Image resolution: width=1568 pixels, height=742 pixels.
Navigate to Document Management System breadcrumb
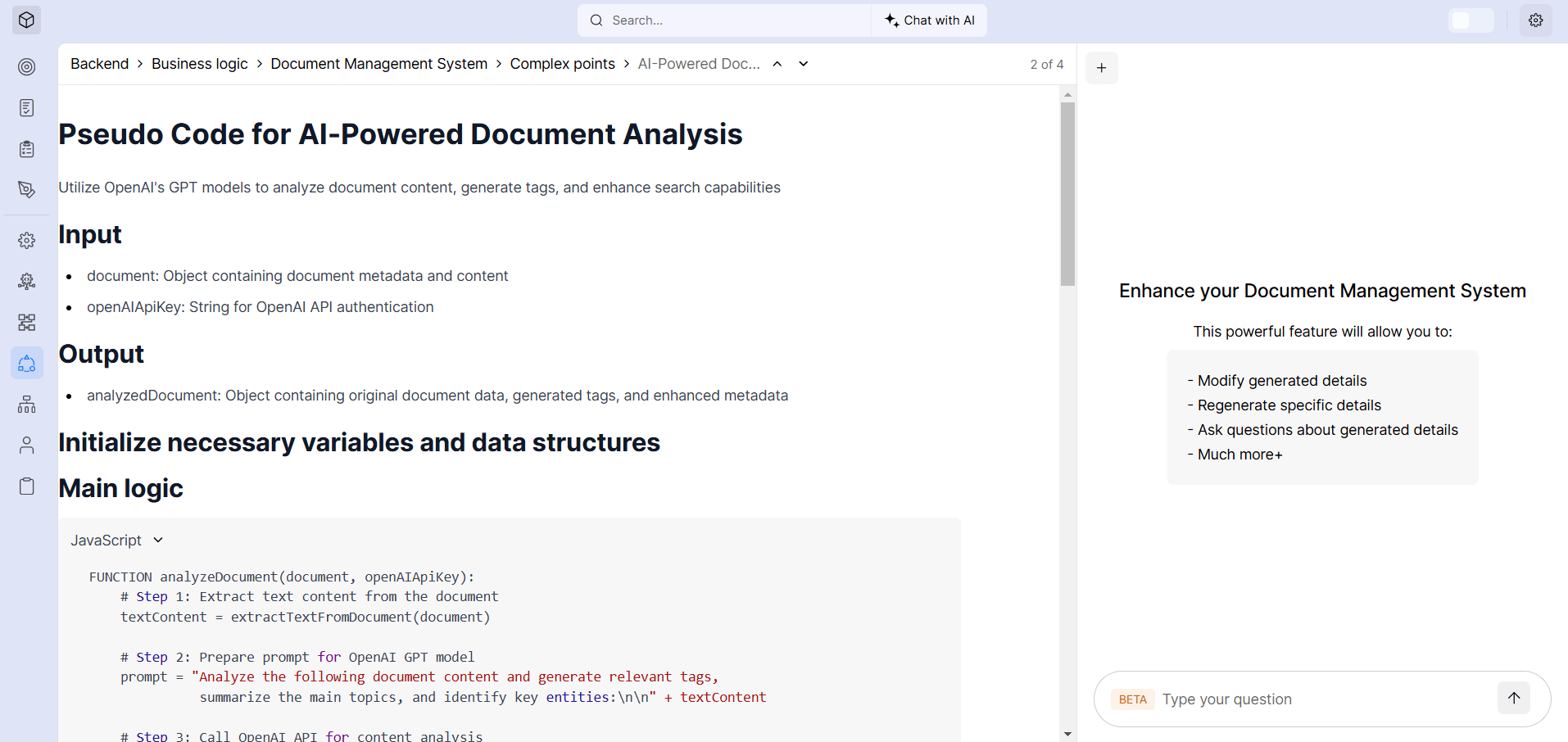point(378,64)
